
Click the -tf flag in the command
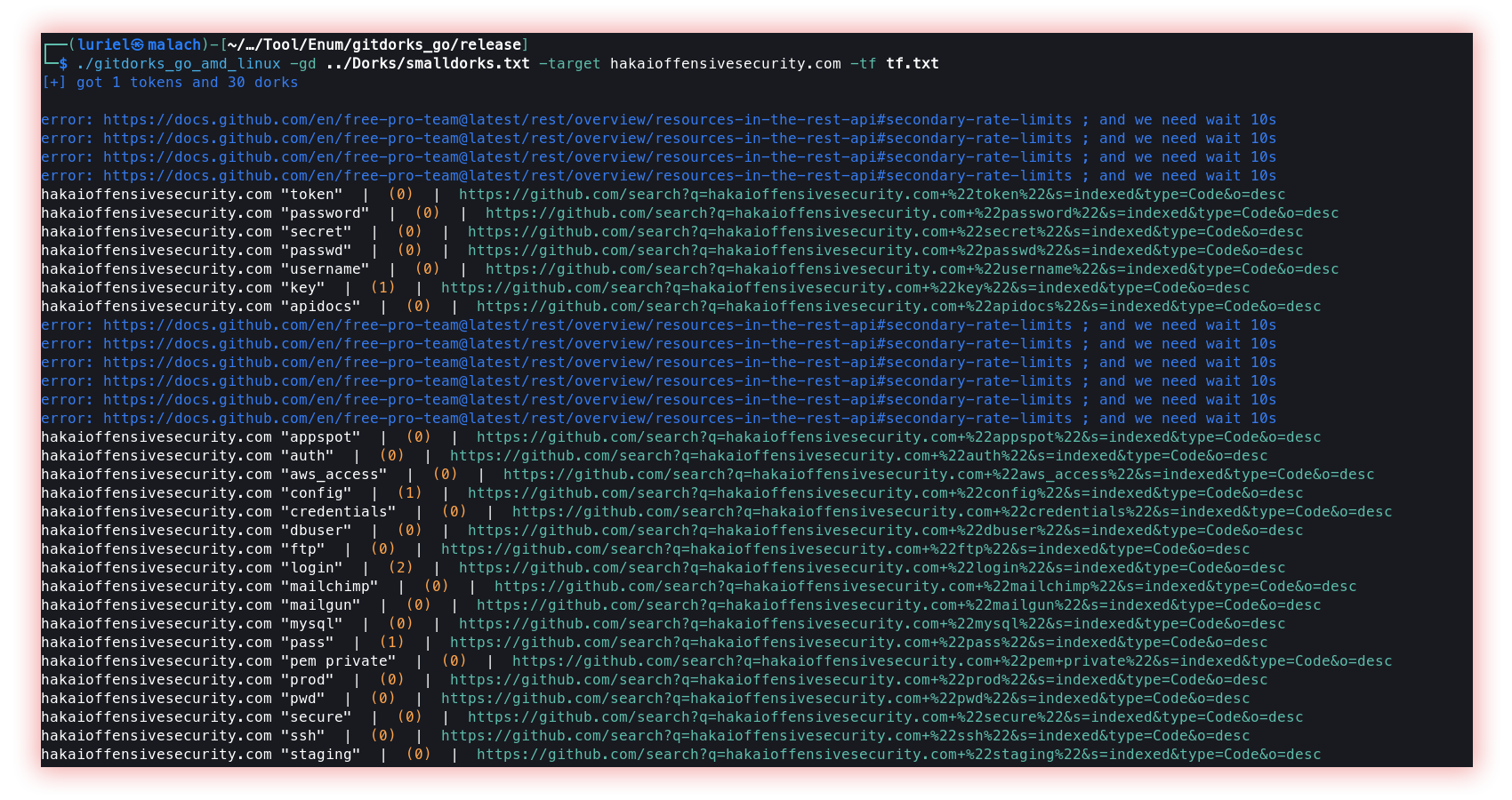click(863, 64)
